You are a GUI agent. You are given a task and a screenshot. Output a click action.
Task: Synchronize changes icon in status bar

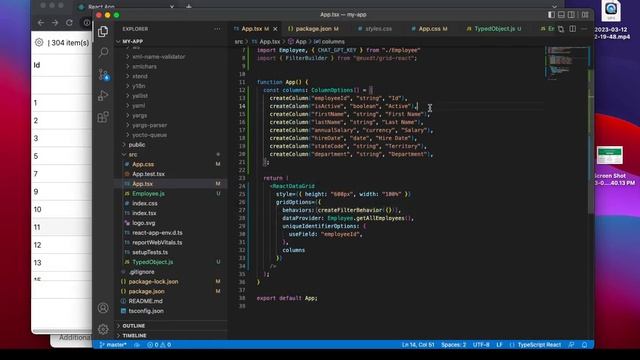[x=137, y=345]
